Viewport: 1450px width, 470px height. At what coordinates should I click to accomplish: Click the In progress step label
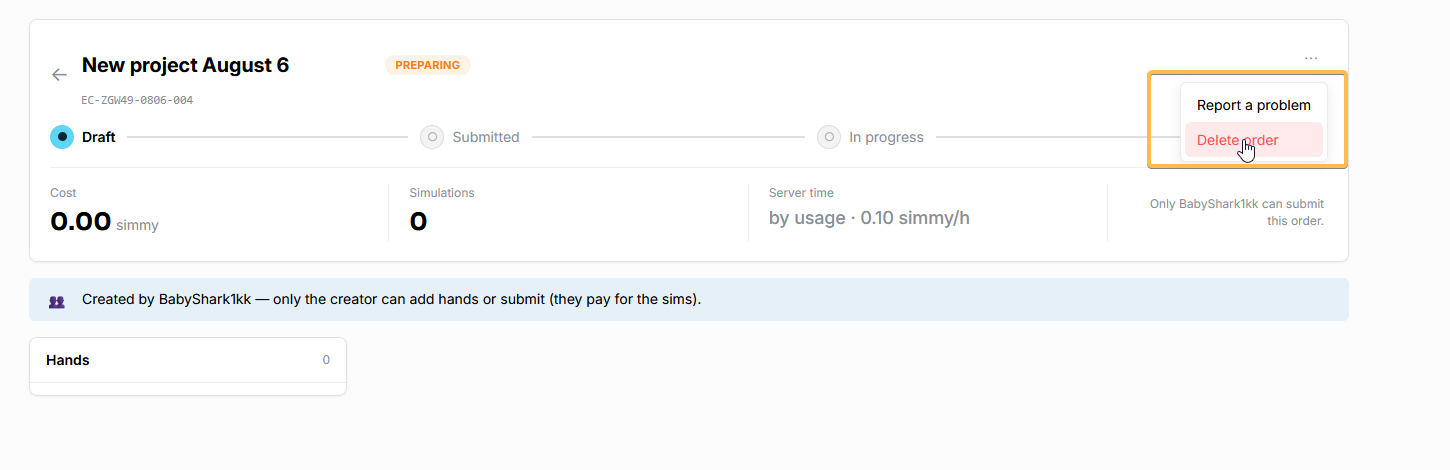[x=886, y=137]
